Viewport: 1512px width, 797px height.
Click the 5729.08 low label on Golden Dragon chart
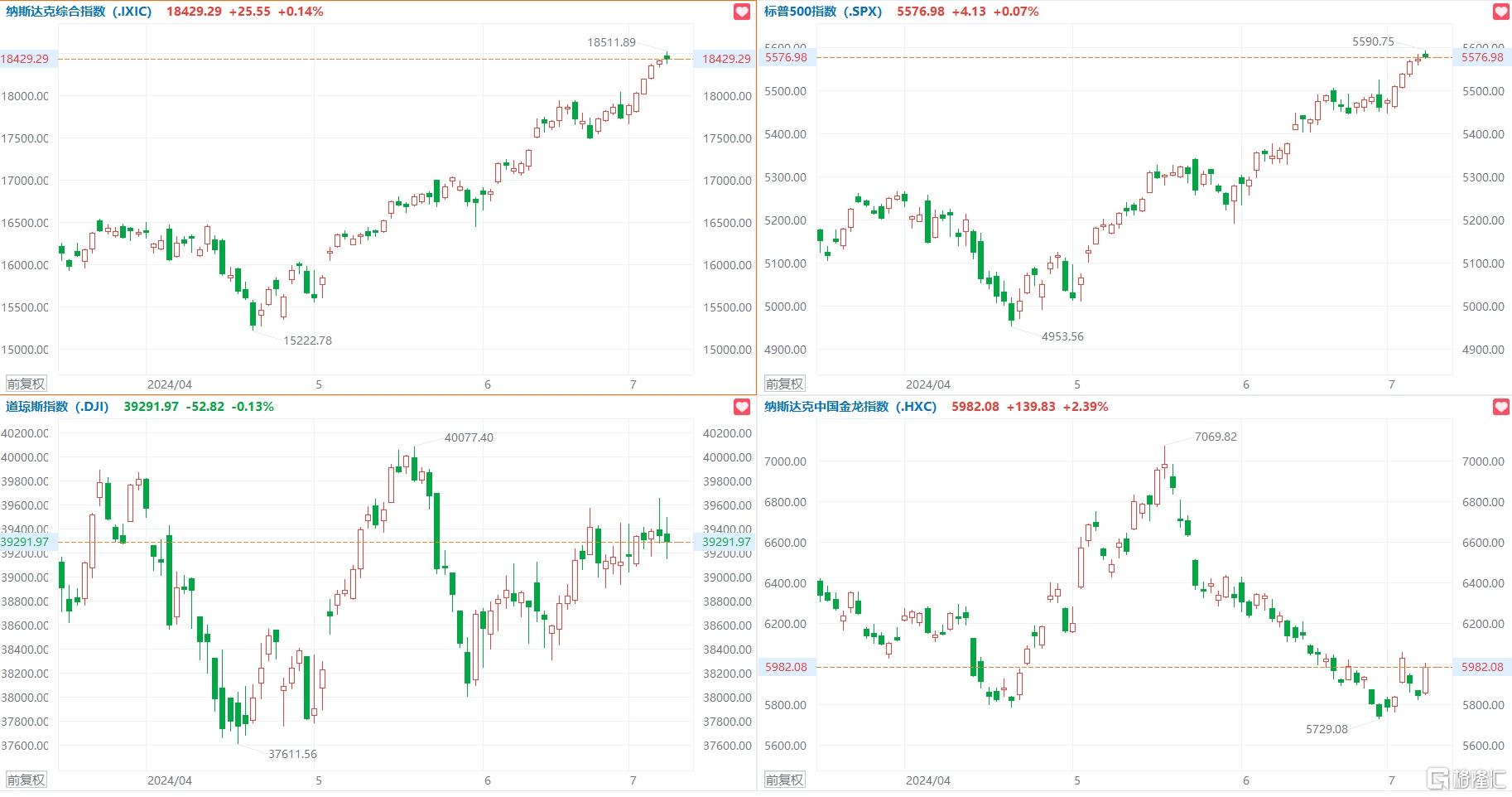[x=1327, y=729]
